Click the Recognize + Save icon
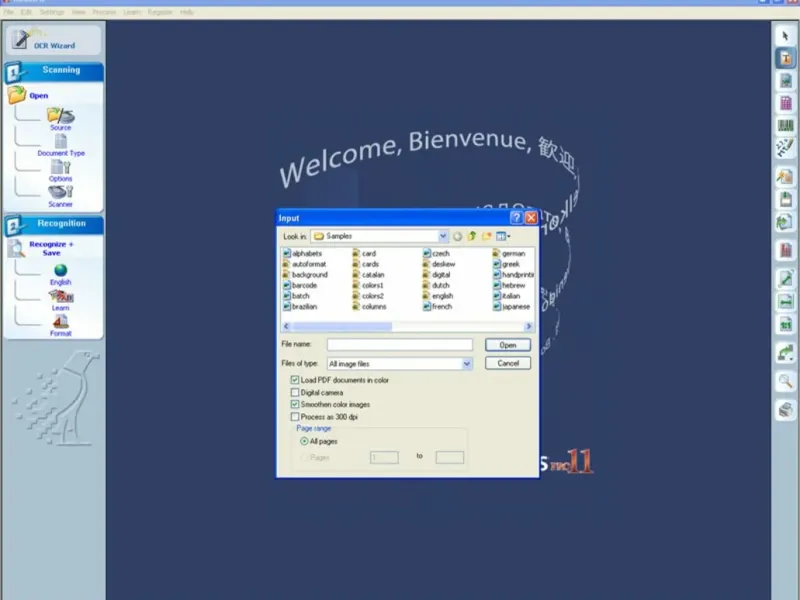The width and height of the screenshot is (800, 600). [x=16, y=248]
